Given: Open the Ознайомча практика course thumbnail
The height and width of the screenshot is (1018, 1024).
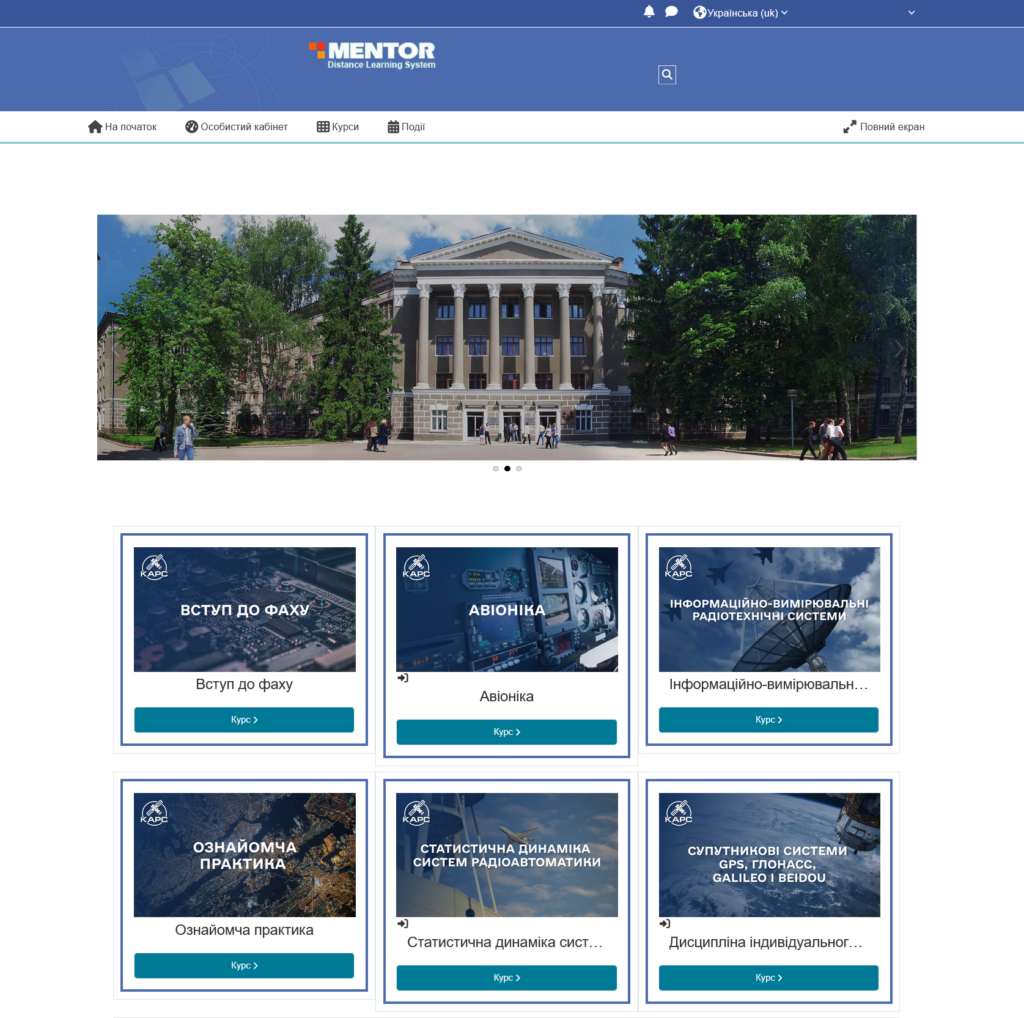Looking at the screenshot, I should click(x=245, y=855).
